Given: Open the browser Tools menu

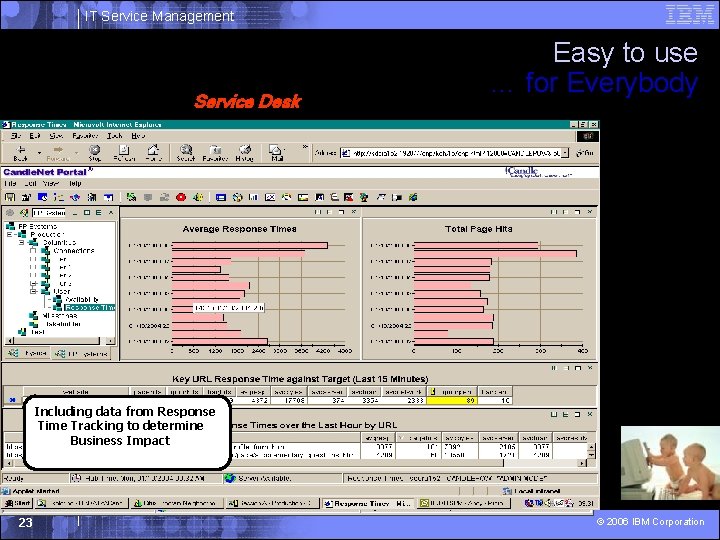Looking at the screenshot, I should coord(115,136).
